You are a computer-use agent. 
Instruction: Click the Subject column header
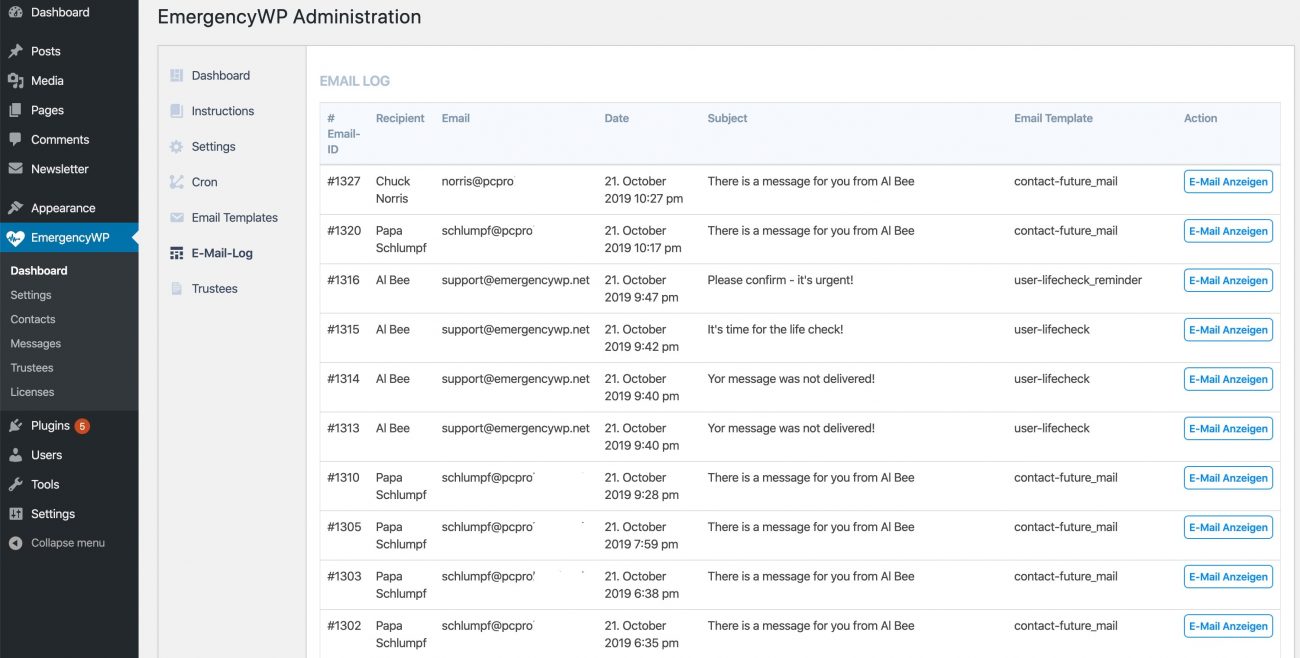727,118
